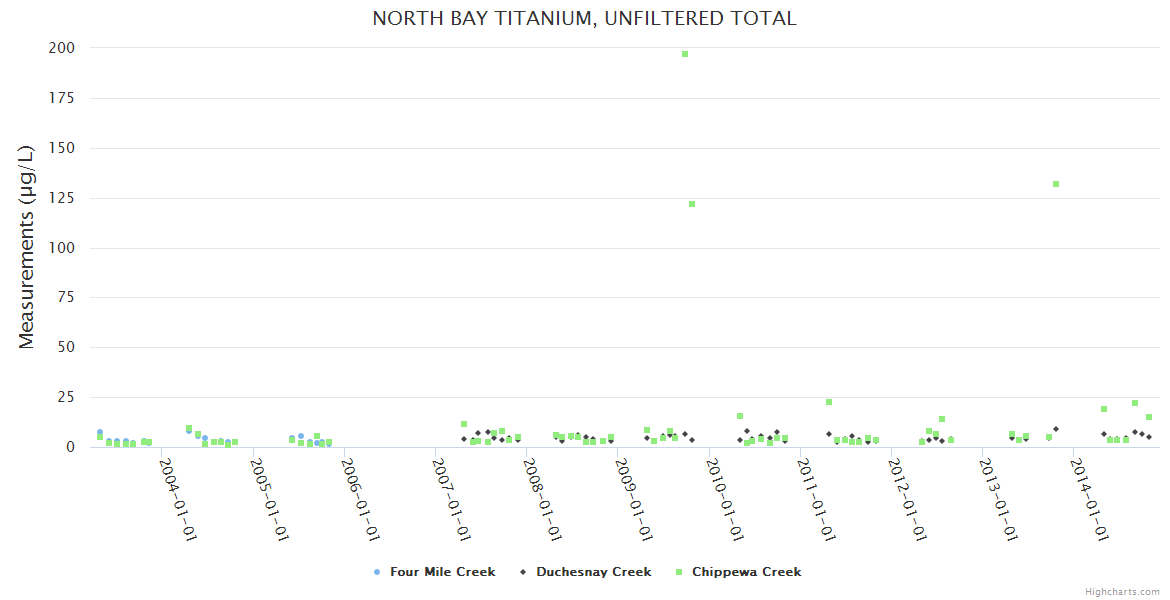Click the 200 y-axis tick label
Viewport: 1170px width, 600px height.
[60, 48]
